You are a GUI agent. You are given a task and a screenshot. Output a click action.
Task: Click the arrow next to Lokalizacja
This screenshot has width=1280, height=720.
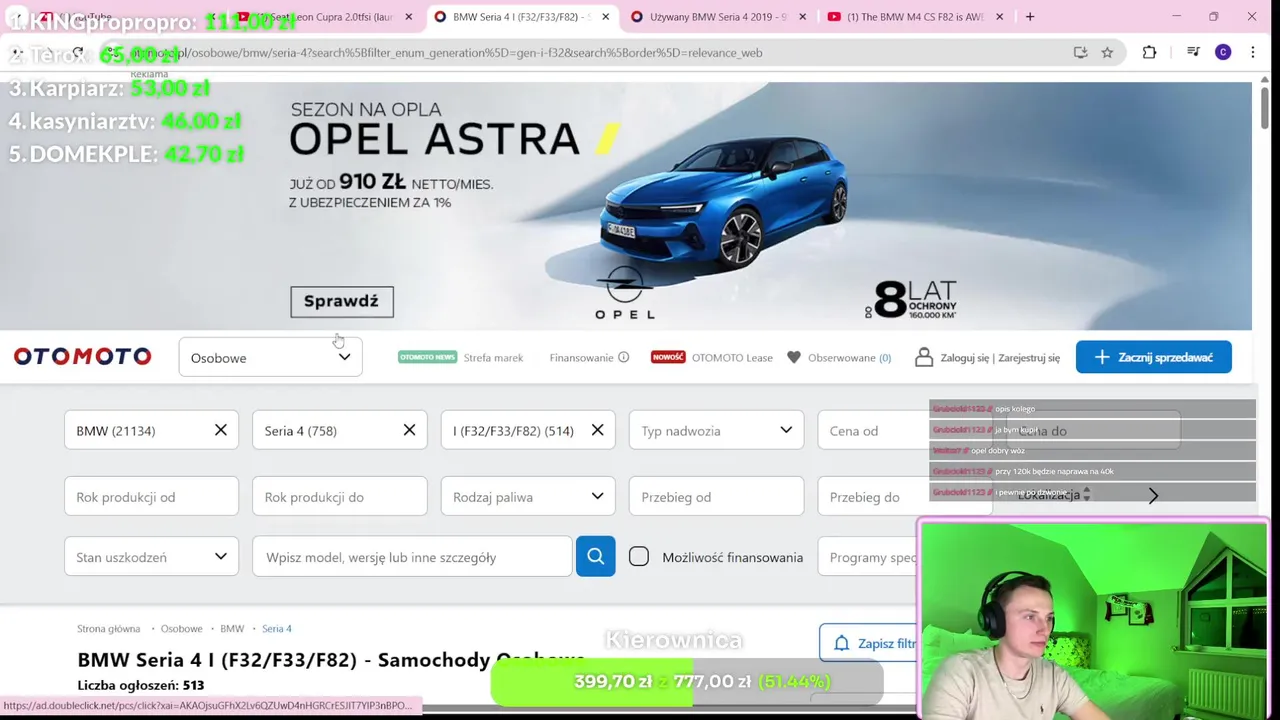tap(1153, 496)
